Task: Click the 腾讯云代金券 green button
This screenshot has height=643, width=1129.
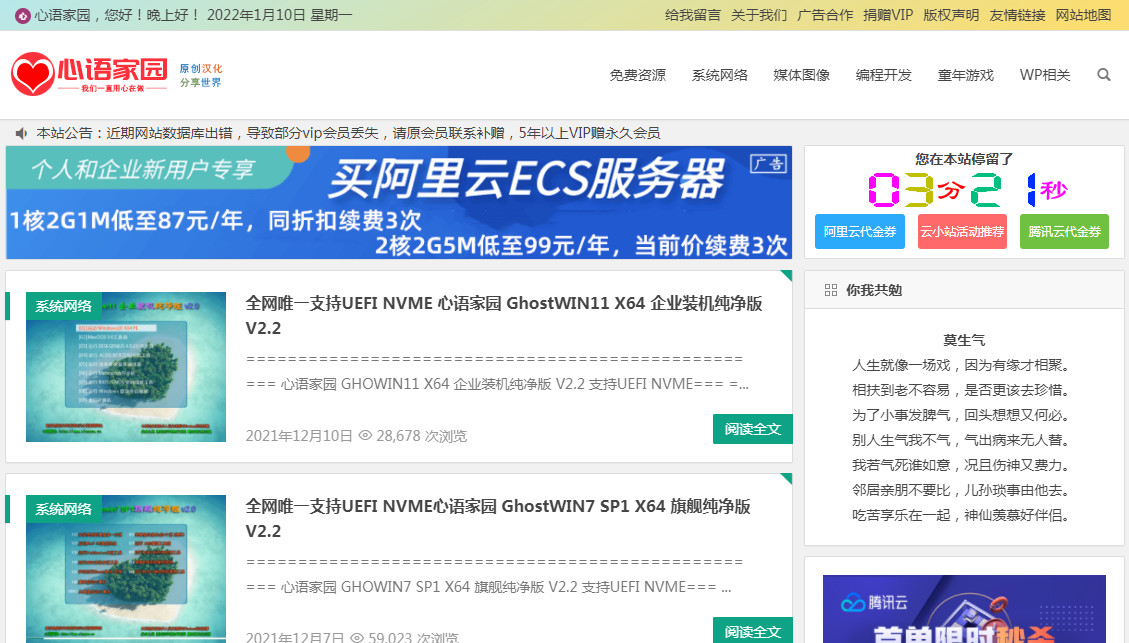Action: 1064,231
